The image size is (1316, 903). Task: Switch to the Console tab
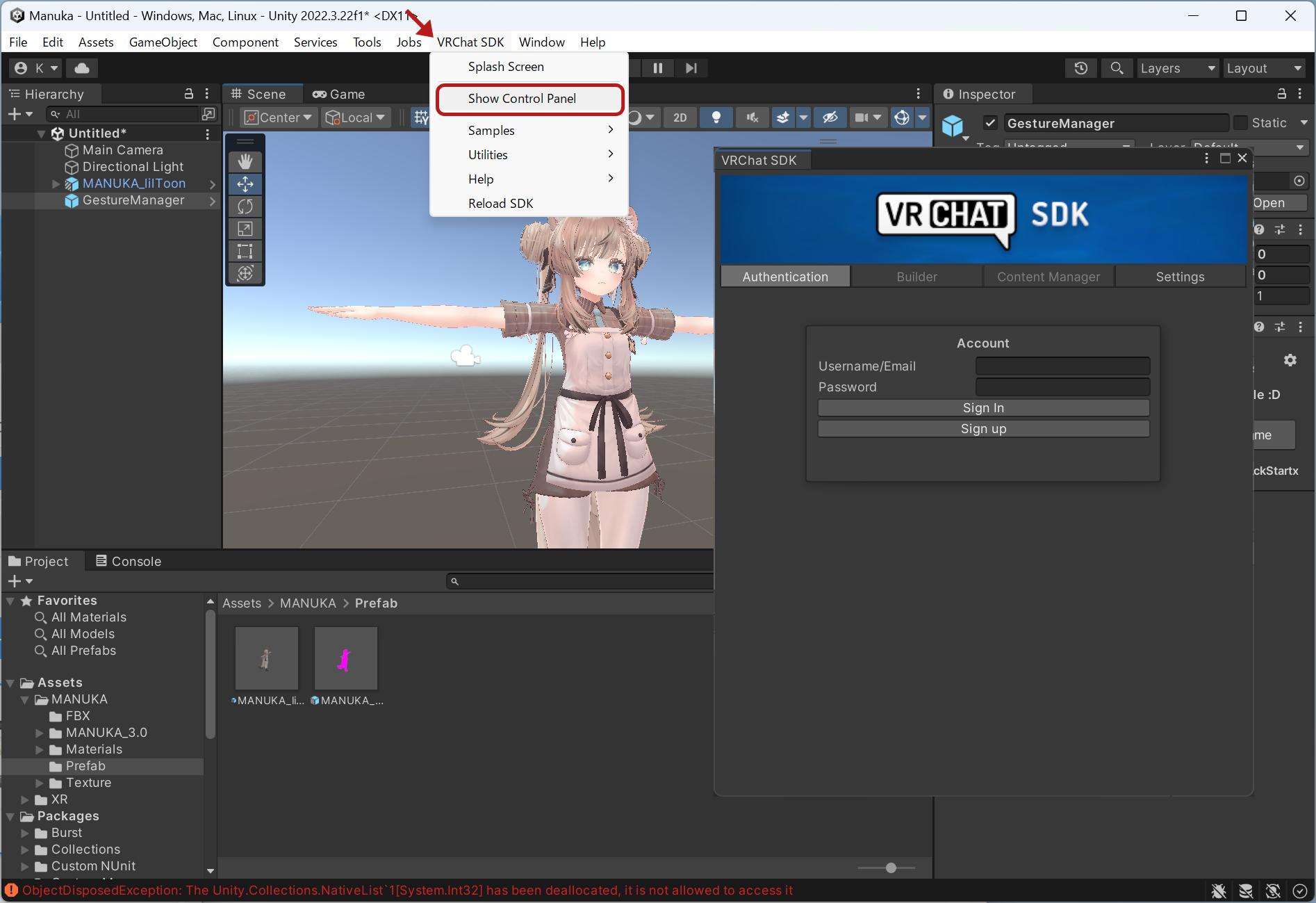(x=129, y=561)
